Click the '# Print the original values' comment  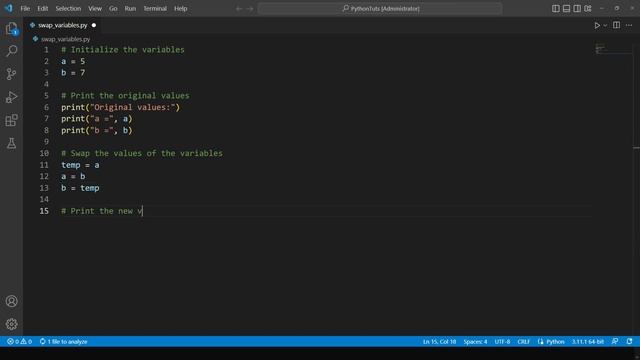pyautogui.click(x=125, y=96)
